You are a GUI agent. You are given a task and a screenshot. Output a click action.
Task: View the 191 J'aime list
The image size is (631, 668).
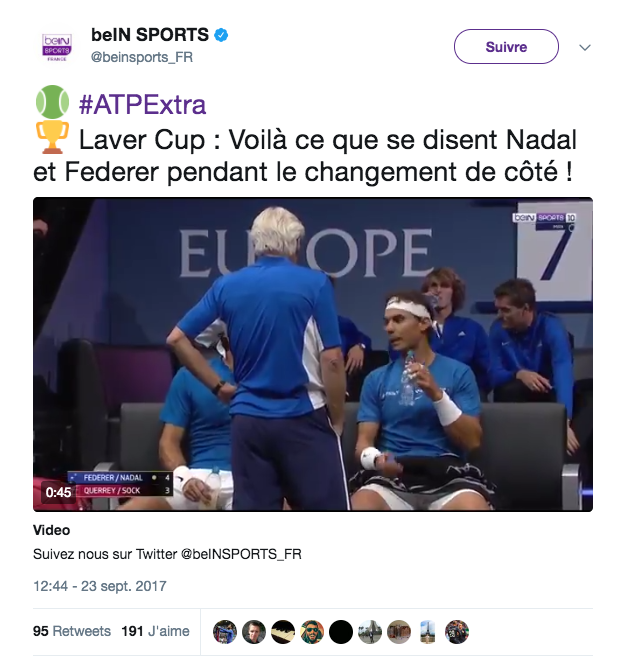(x=156, y=631)
